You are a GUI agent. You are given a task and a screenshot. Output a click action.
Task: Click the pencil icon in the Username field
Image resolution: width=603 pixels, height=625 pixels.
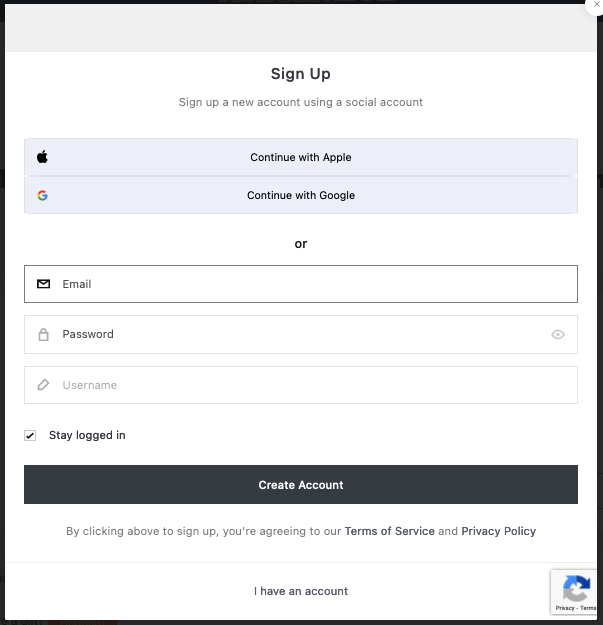[x=43, y=385]
